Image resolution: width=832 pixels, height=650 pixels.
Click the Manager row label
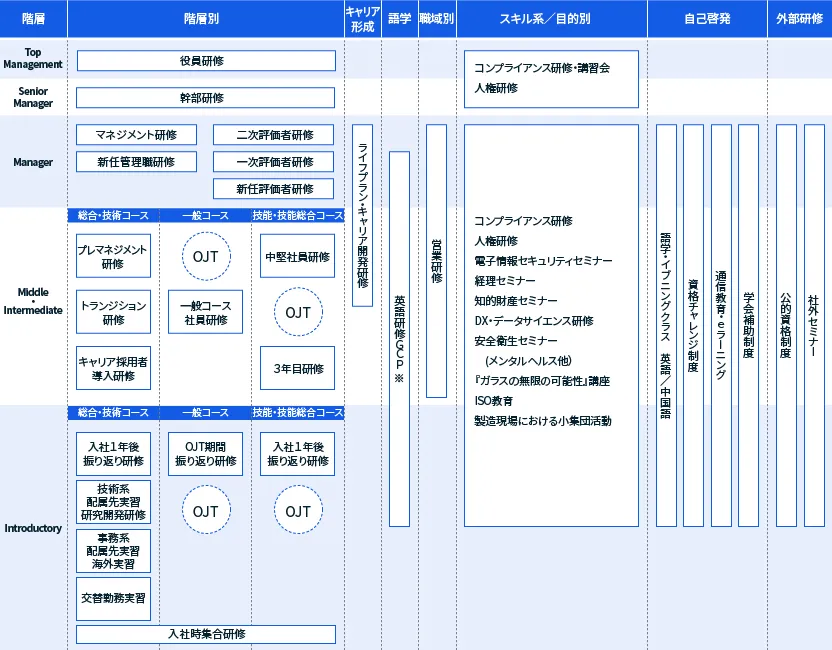pos(33,162)
